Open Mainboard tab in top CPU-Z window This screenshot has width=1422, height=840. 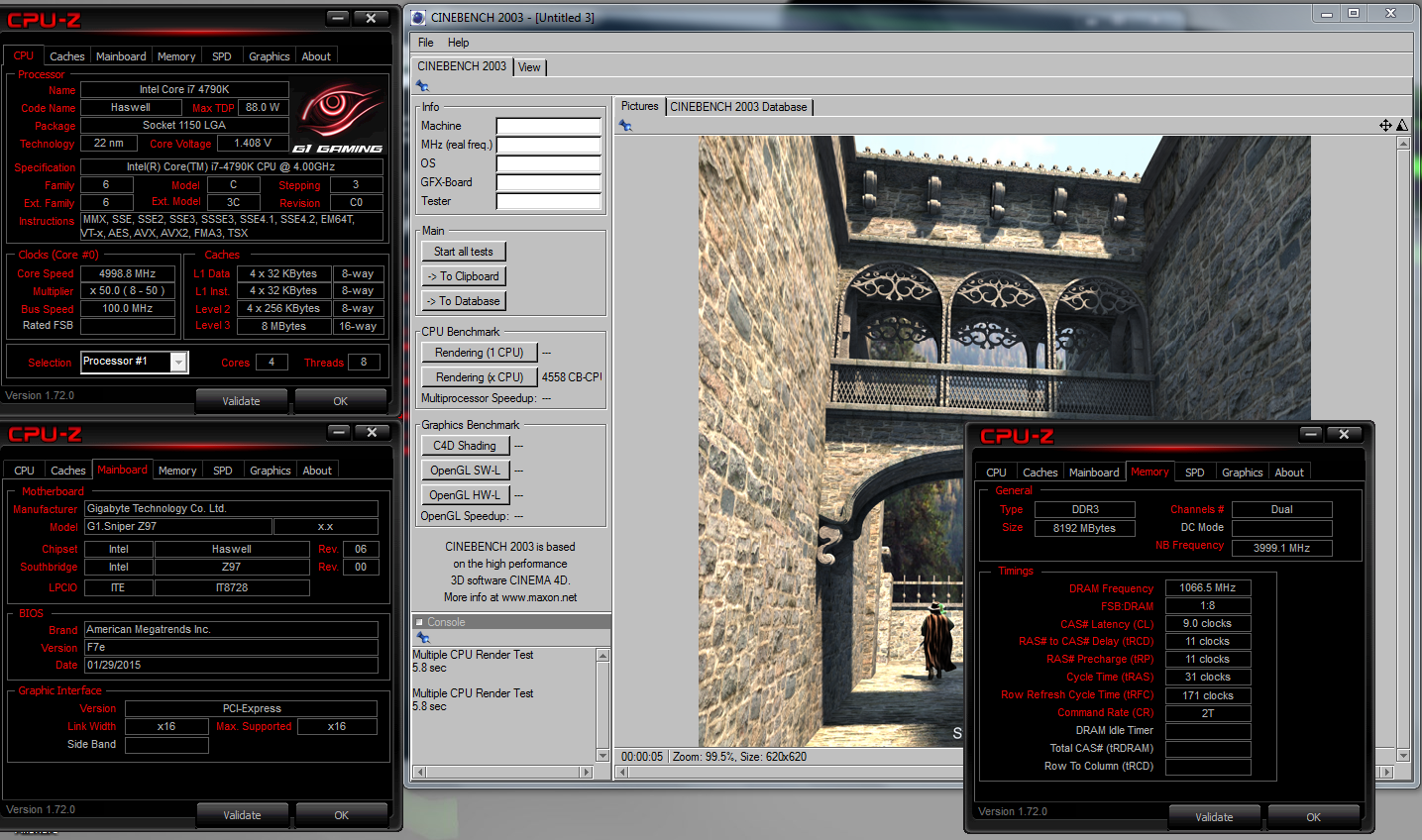(x=121, y=56)
